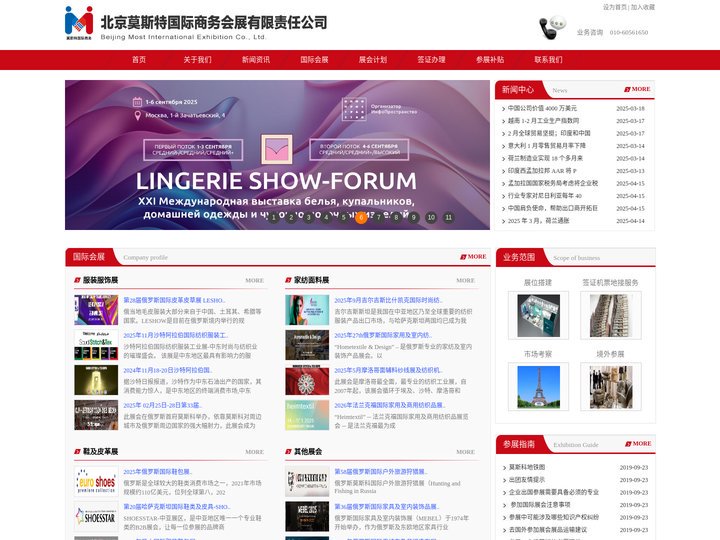The width and height of the screenshot is (720, 540).
Task: Select 国际会展 in the red nav bar
Action: tap(315, 60)
